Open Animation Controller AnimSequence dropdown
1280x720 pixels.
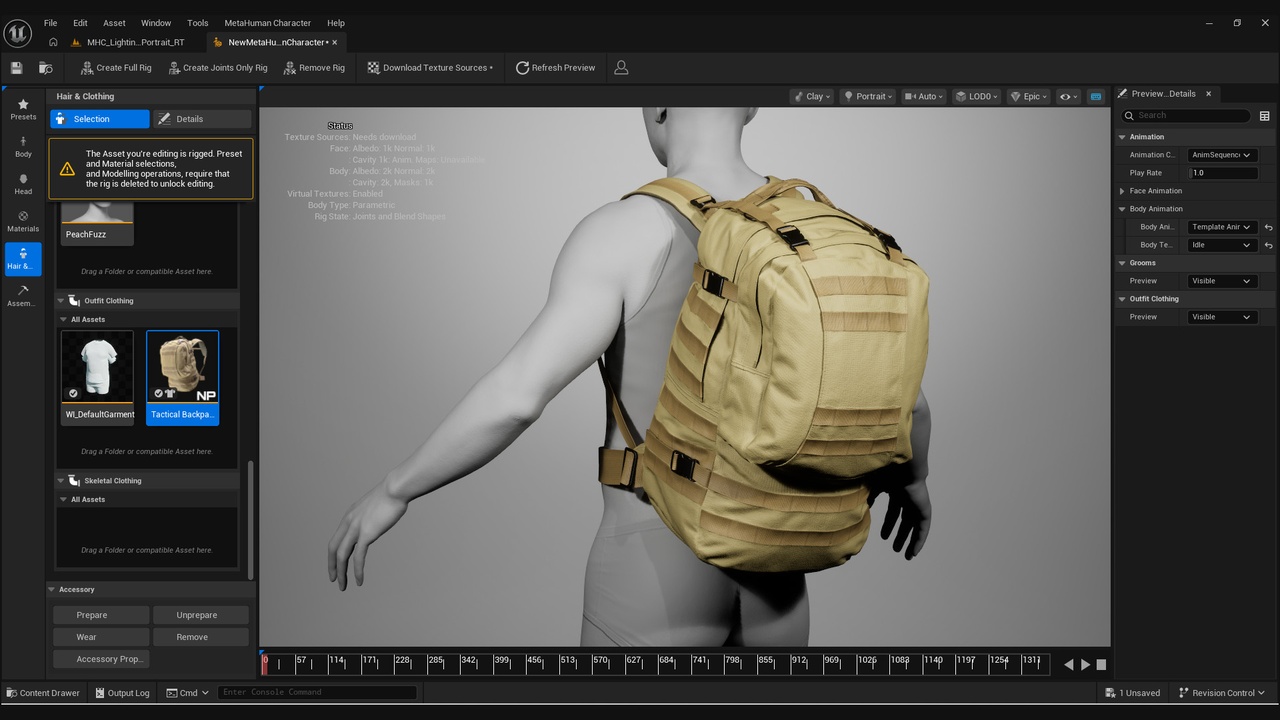(x=1222, y=155)
